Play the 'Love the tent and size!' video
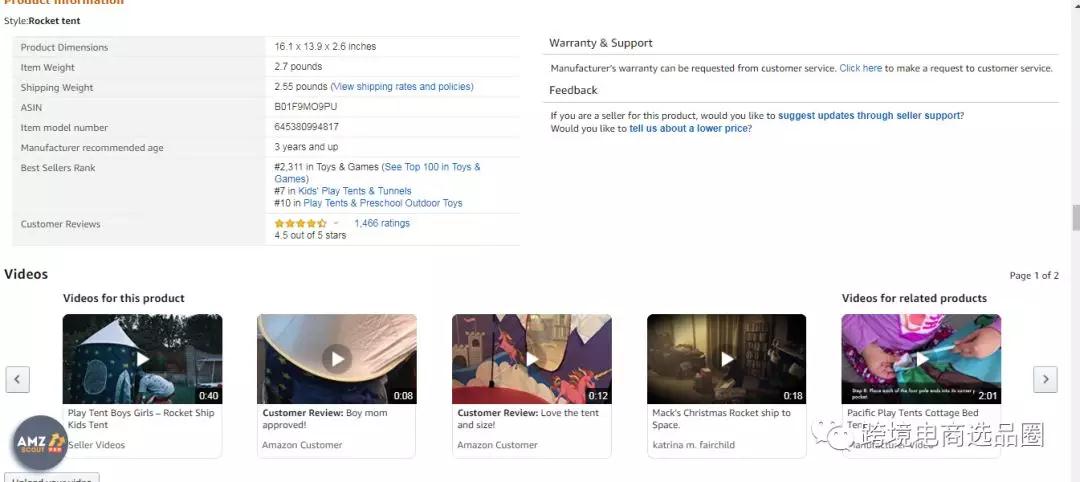Screen dimensions: 1080x482 pos(531,359)
